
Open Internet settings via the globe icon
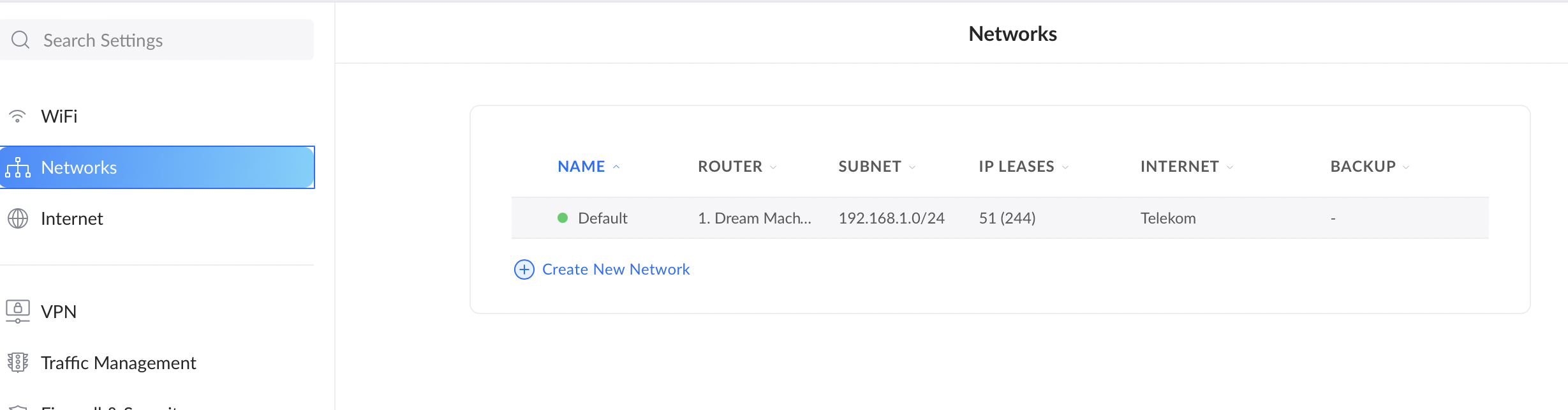pos(18,218)
